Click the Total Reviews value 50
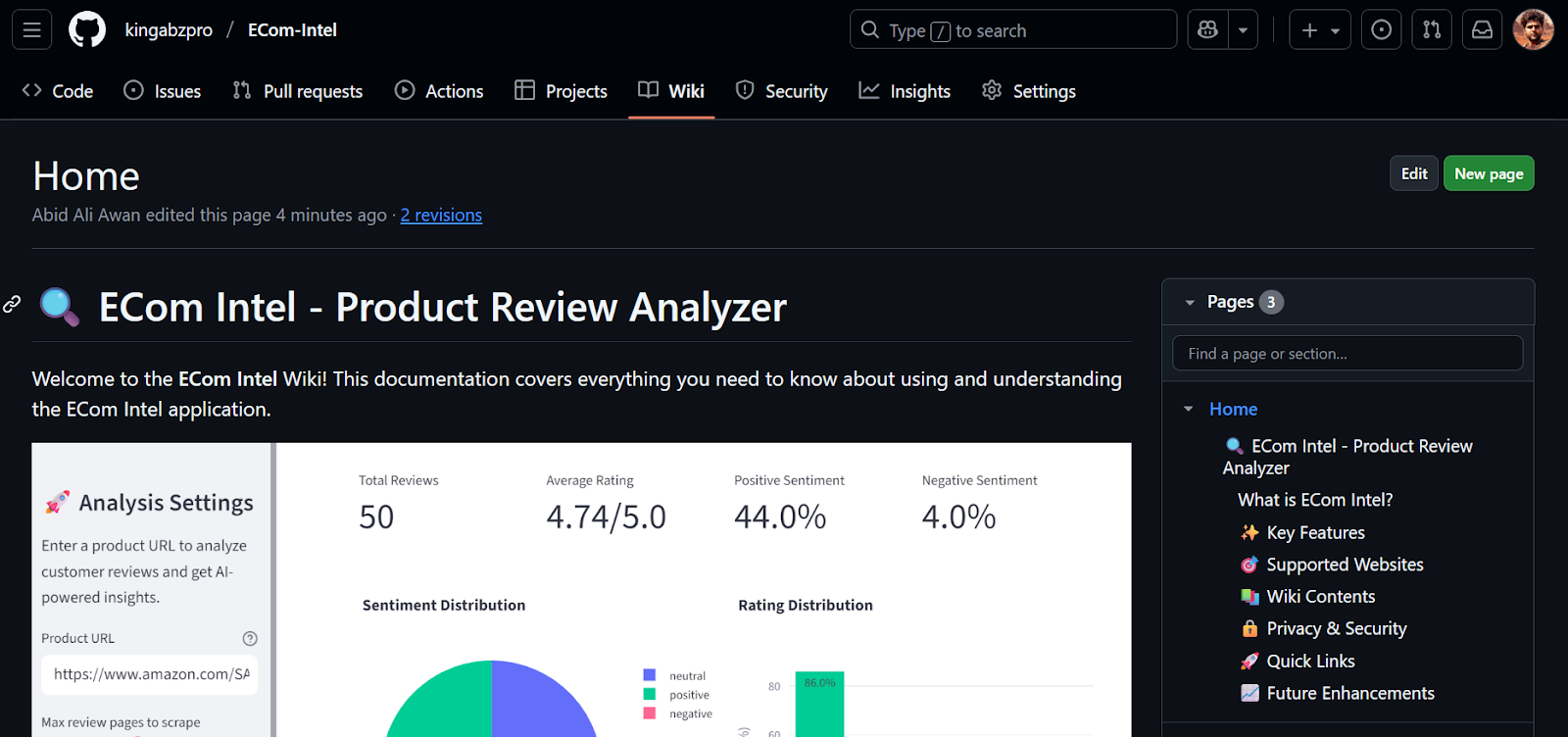 click(x=376, y=516)
